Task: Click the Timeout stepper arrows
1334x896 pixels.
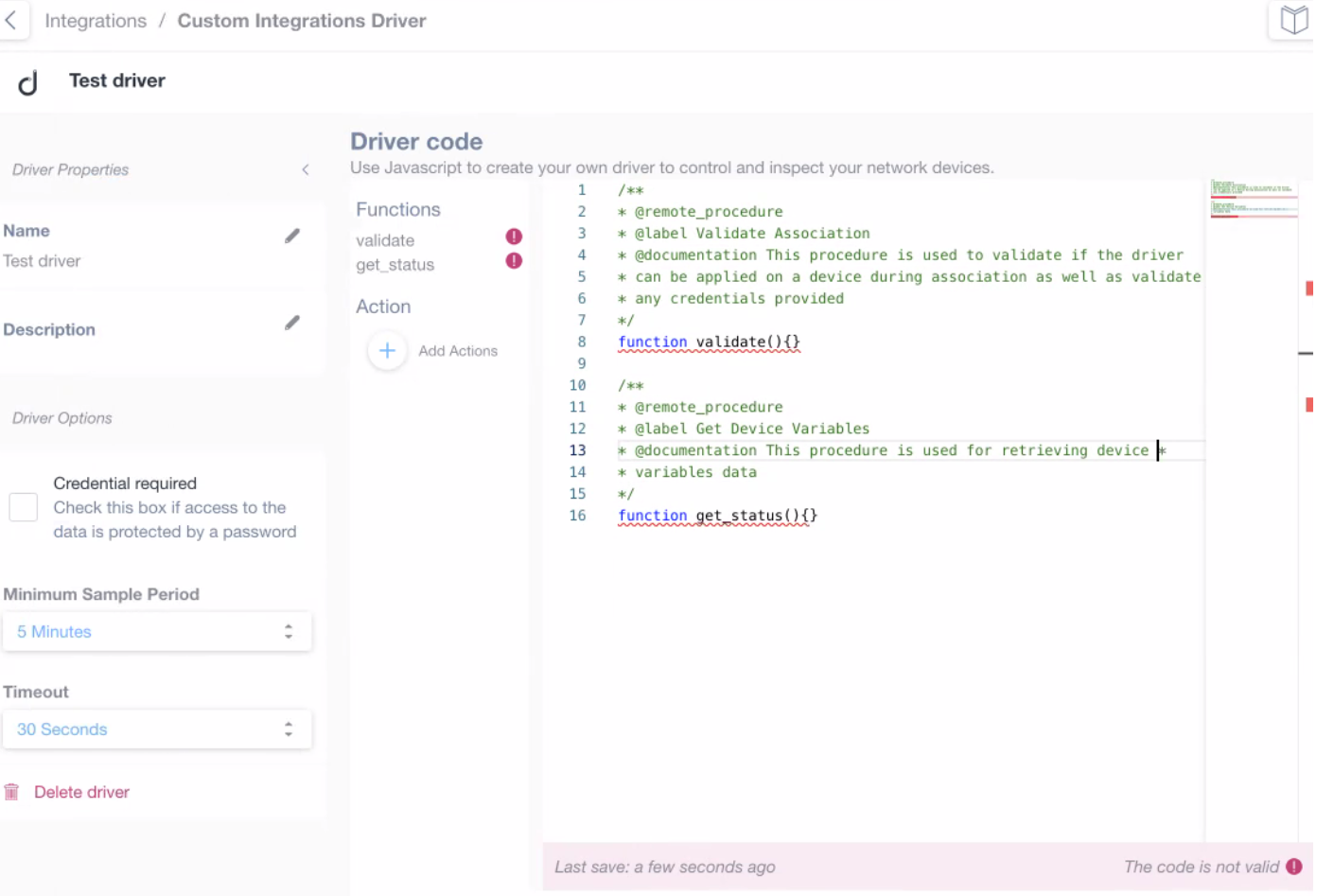Action: point(288,729)
